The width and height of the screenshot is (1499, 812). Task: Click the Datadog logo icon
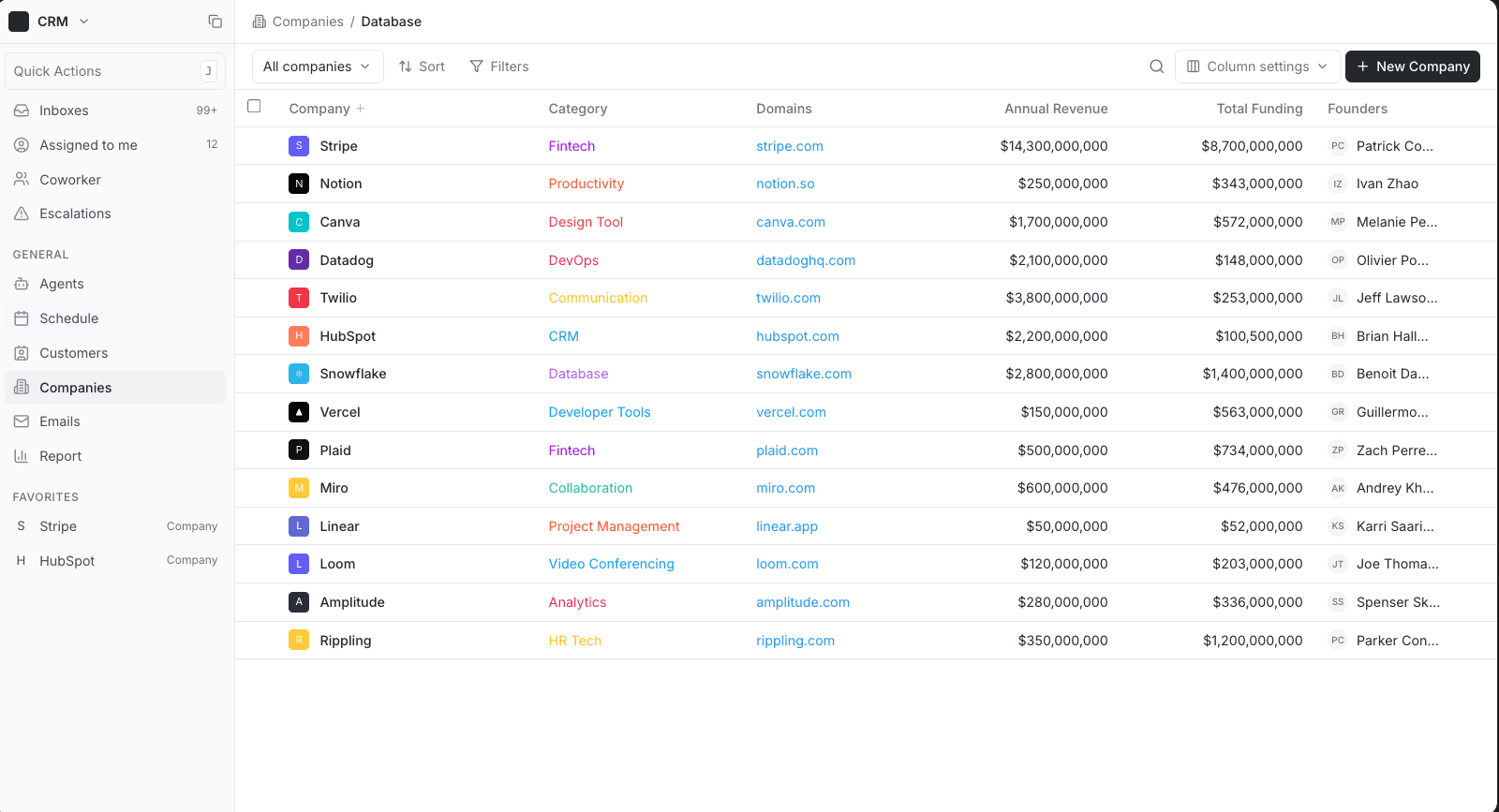[299, 260]
